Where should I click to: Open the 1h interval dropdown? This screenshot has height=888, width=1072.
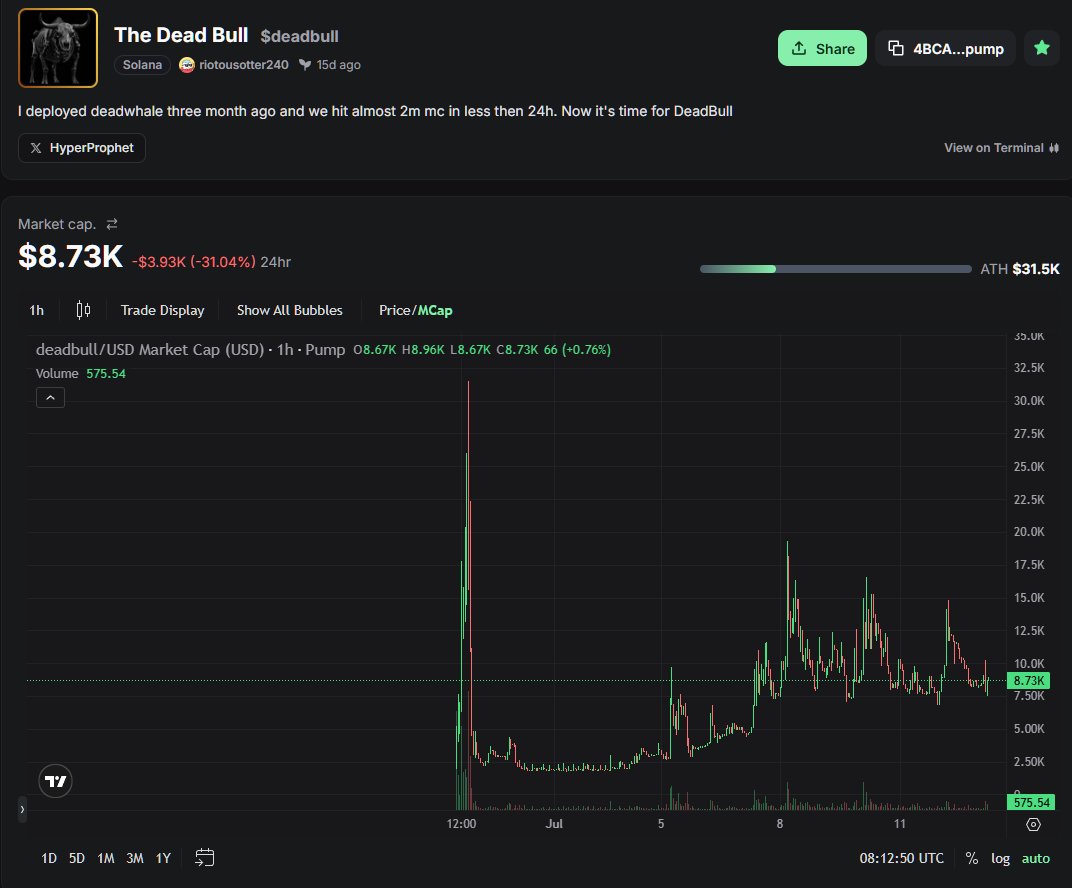pyautogui.click(x=37, y=310)
